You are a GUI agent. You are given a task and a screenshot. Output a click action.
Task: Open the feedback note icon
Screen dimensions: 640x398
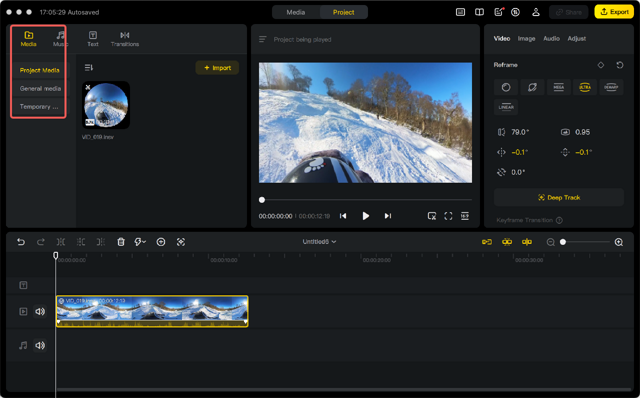pos(498,12)
